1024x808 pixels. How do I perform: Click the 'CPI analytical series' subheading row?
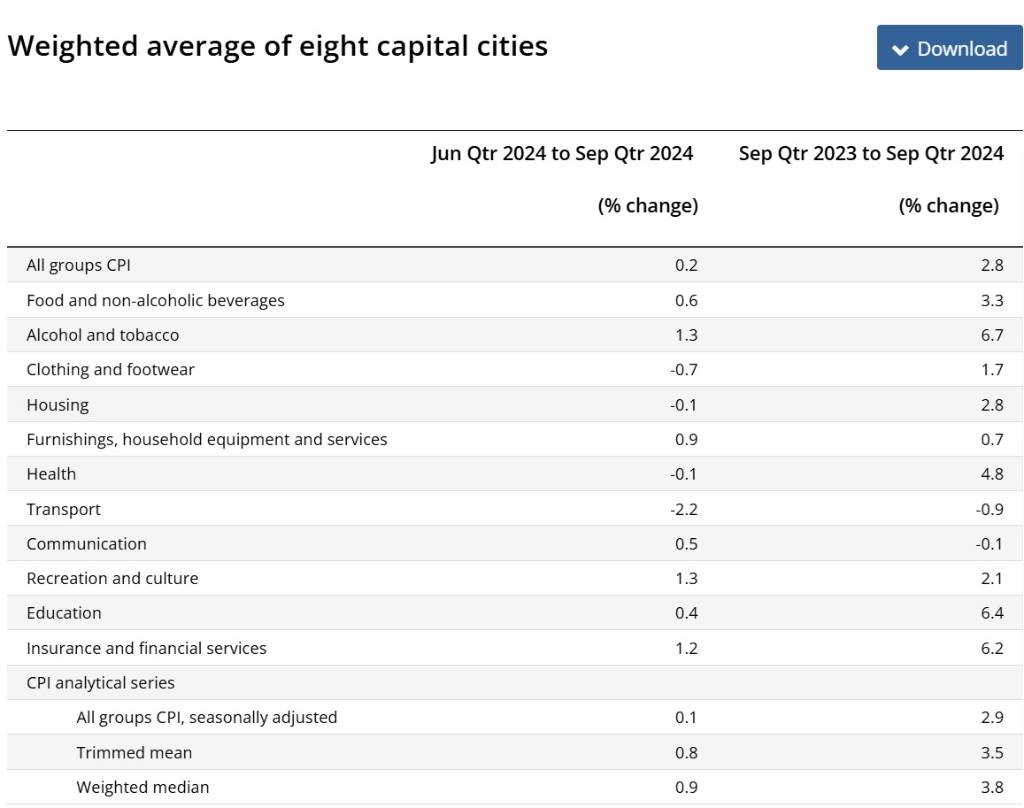pyautogui.click(x=100, y=683)
